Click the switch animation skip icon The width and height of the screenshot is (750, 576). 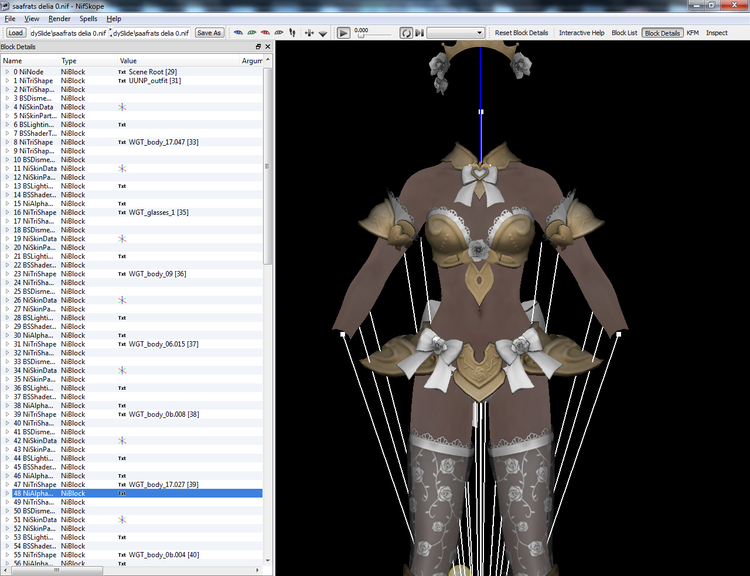pyautogui.click(x=419, y=33)
